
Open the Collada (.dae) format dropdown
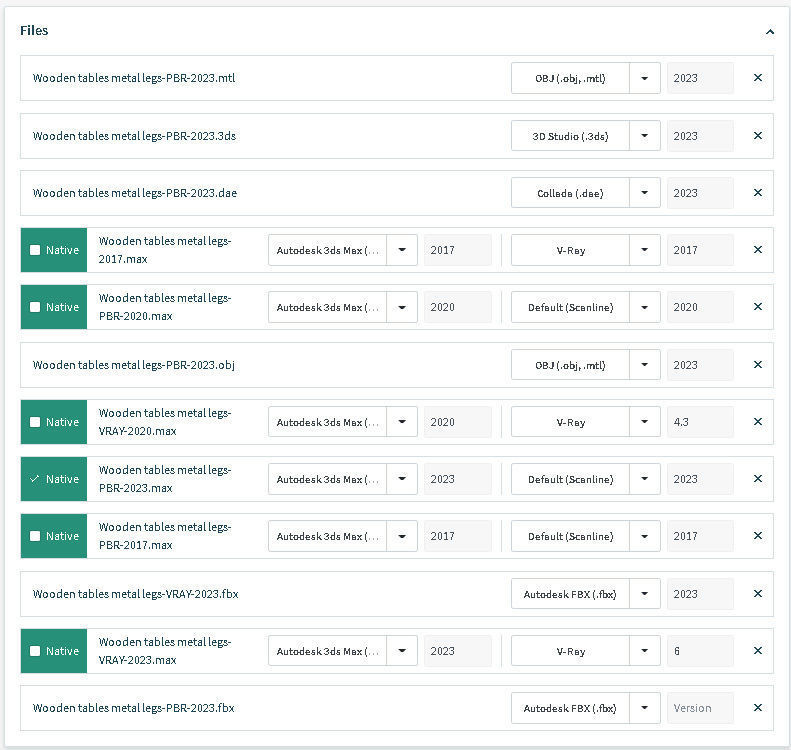645,193
